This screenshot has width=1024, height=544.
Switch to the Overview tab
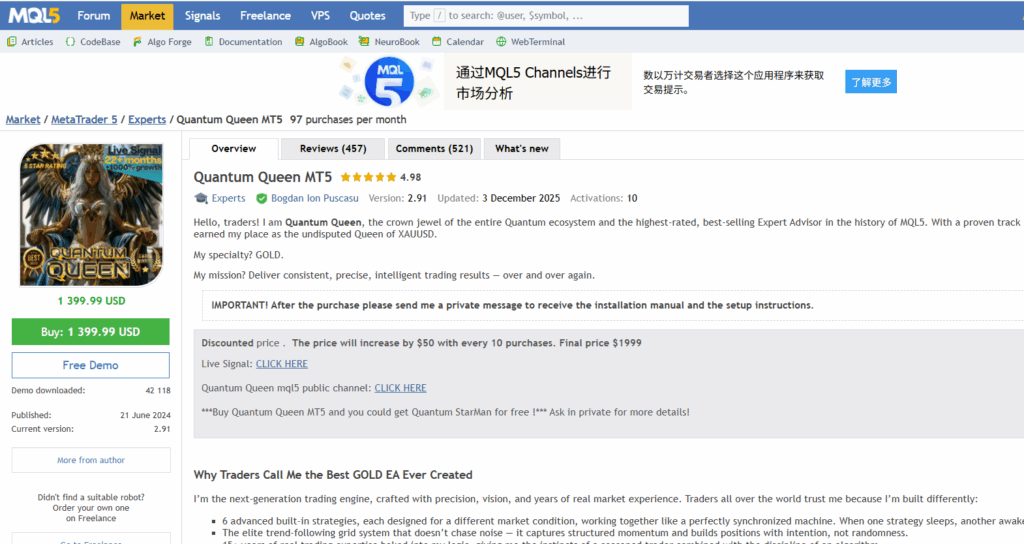234,149
